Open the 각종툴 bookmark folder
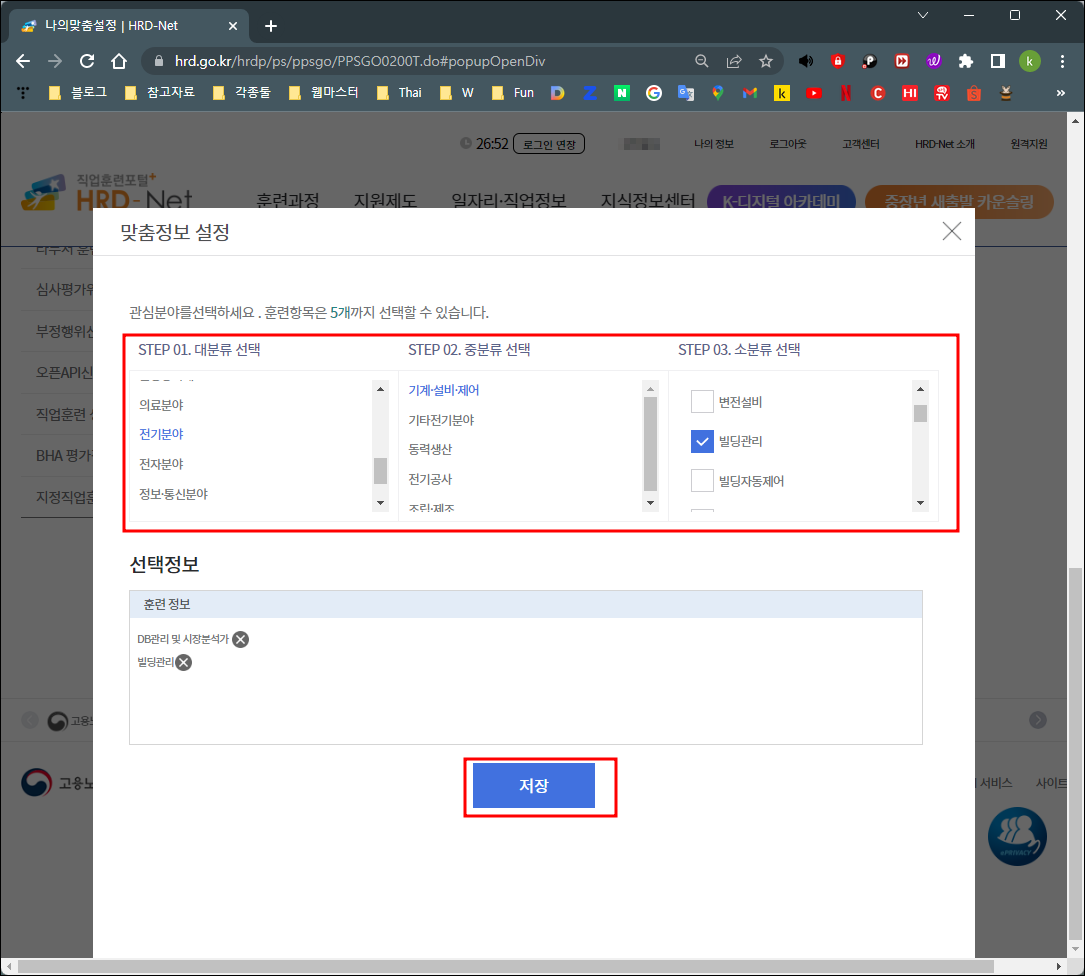This screenshot has width=1085, height=976. pos(241,93)
